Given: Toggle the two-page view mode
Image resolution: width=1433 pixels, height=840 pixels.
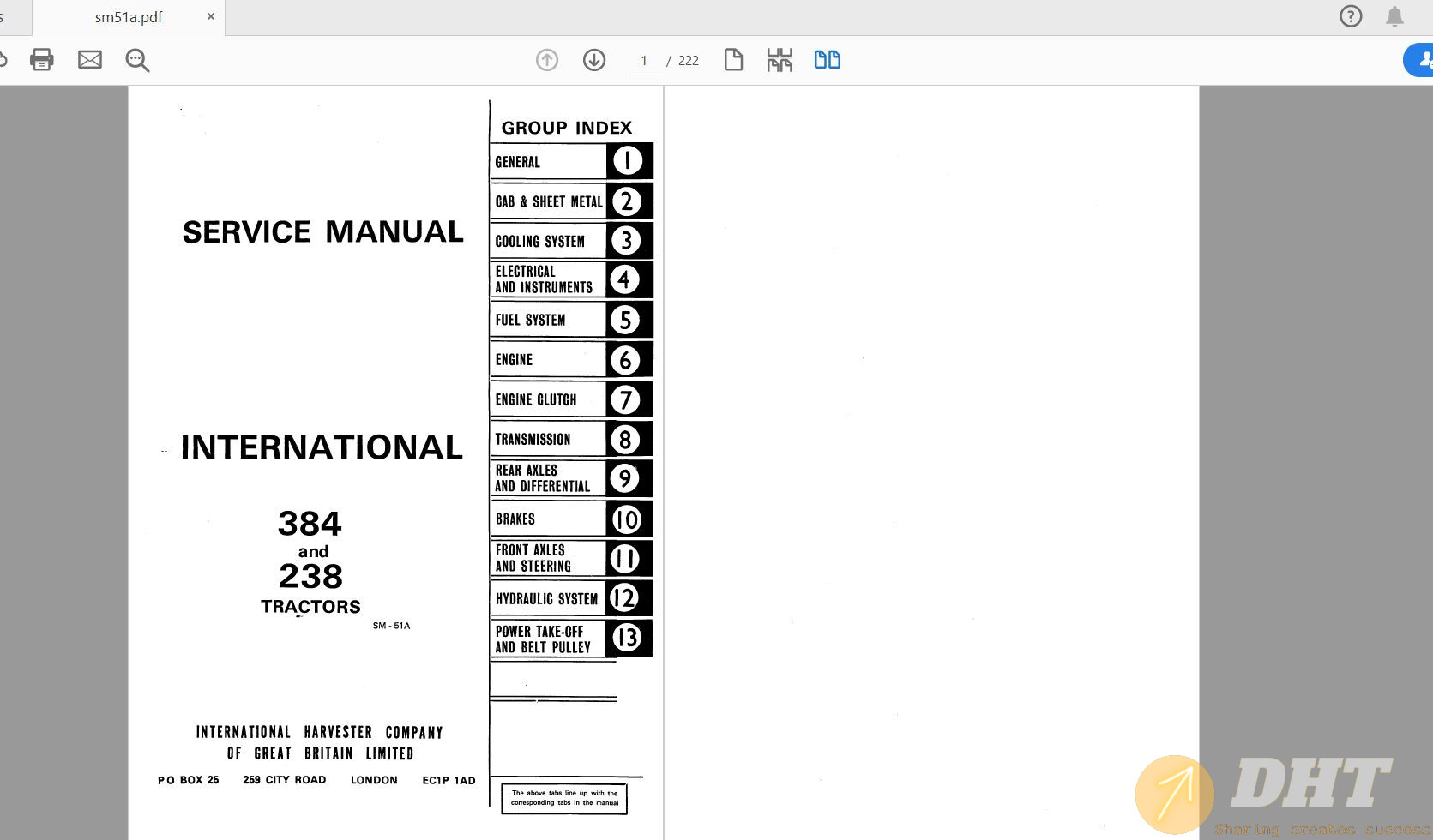Looking at the screenshot, I should pos(827,60).
